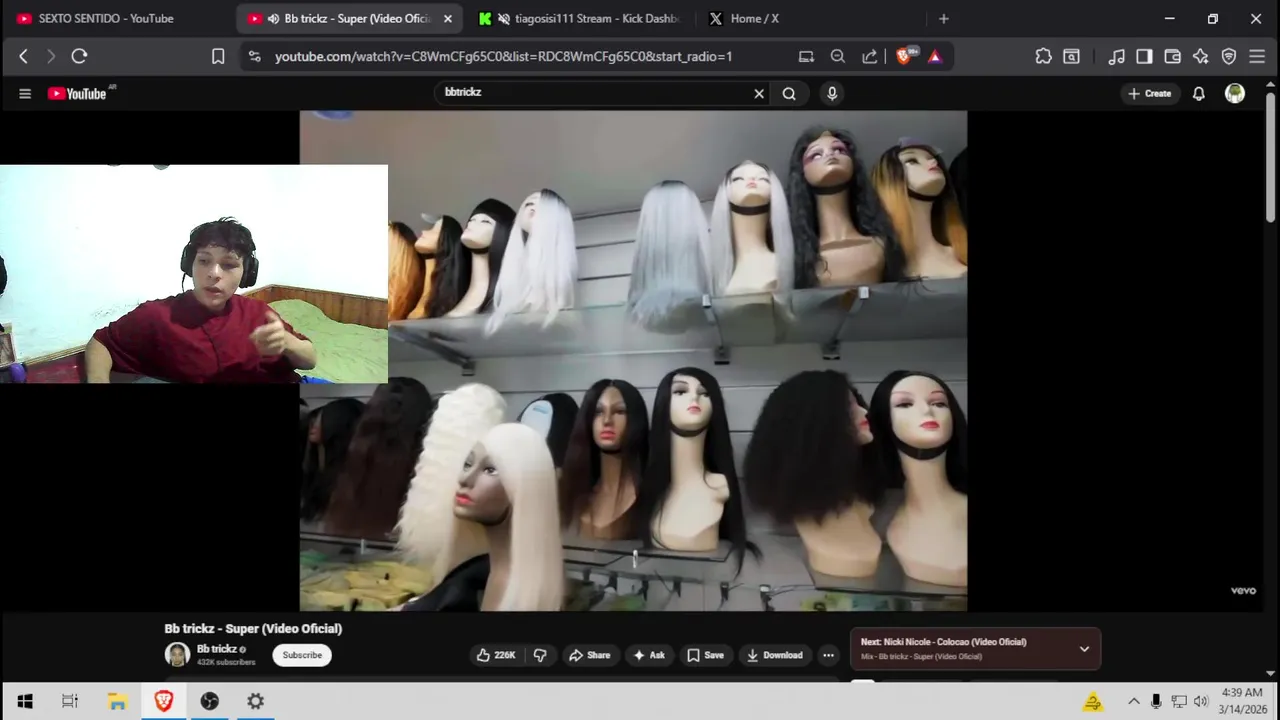This screenshot has height=720, width=1280.
Task: Subscribe to Bb trickz channel
Action: pyautogui.click(x=302, y=655)
